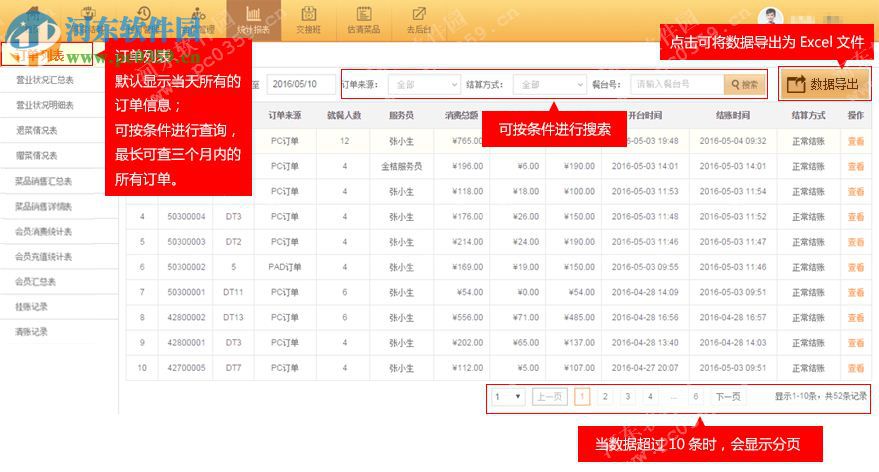879x472 pixels.
Task: Click table number DT11 cell
Action: click(x=233, y=292)
